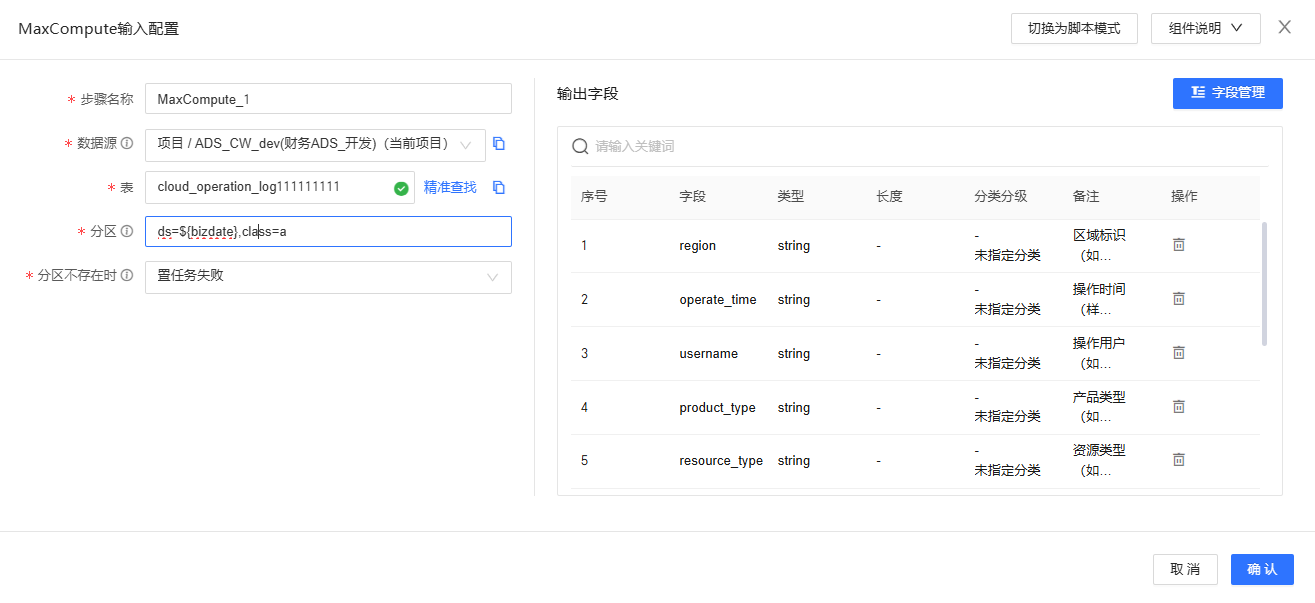1315x603 pixels.
Task: Open the 数据源 project dropdown
Action: 315,145
